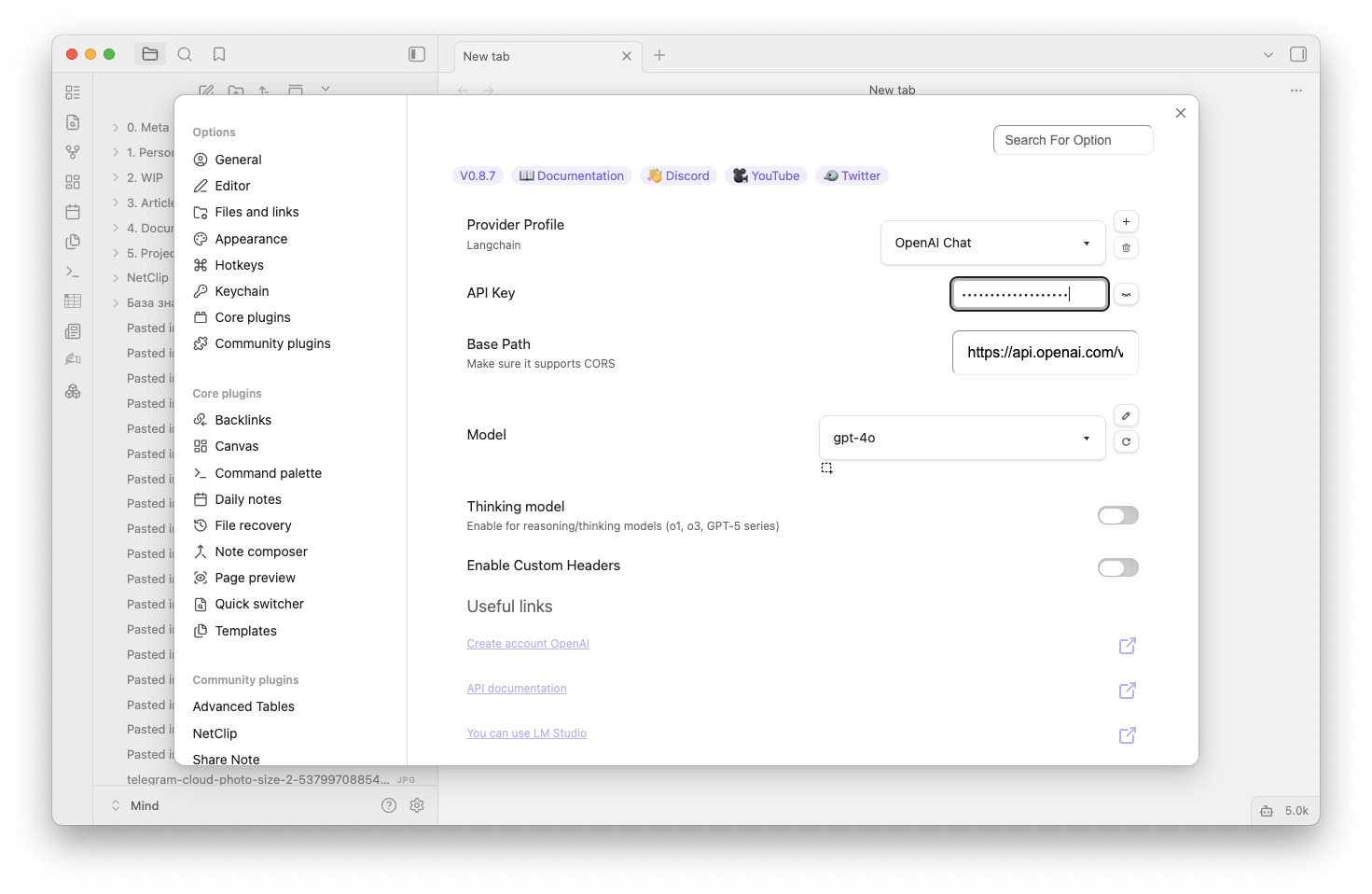Toggle the right sidebar icon
This screenshot has width=1372, height=894.
[x=1298, y=54]
